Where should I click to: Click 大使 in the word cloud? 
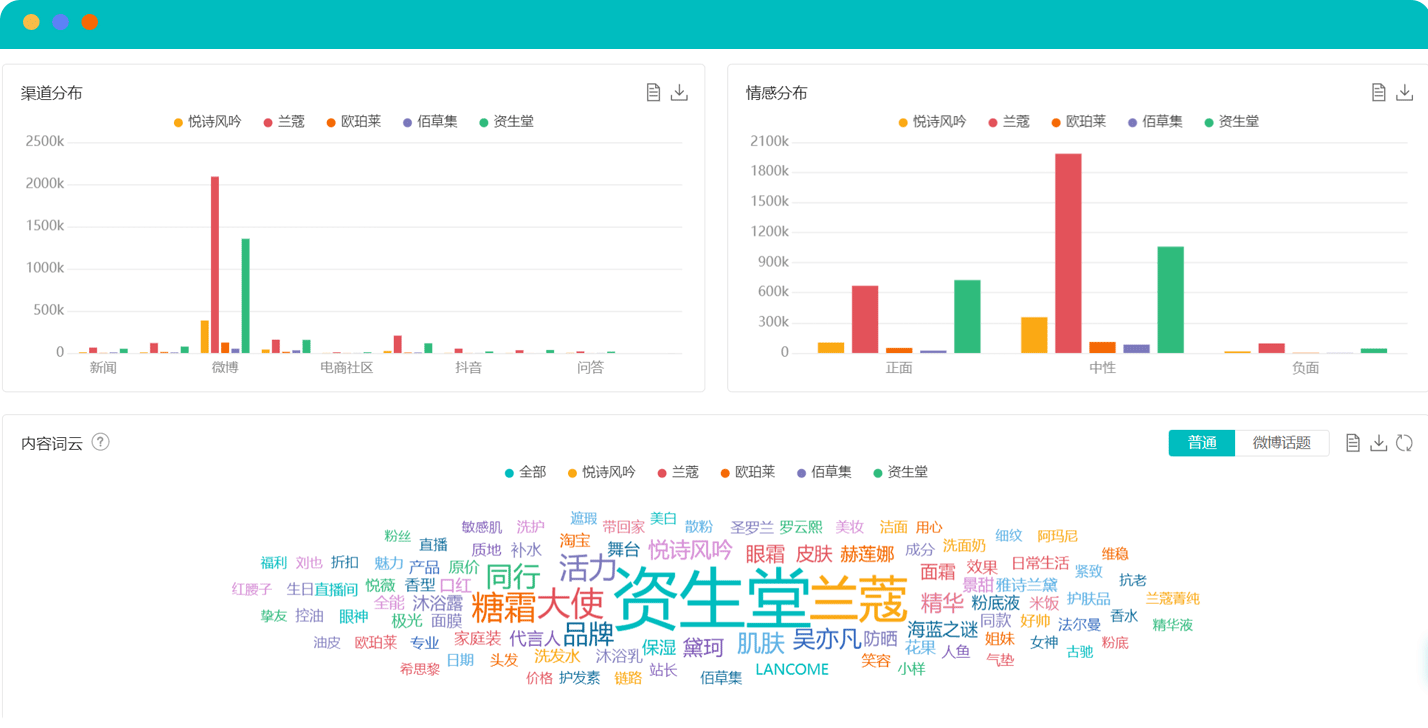[x=571, y=604]
